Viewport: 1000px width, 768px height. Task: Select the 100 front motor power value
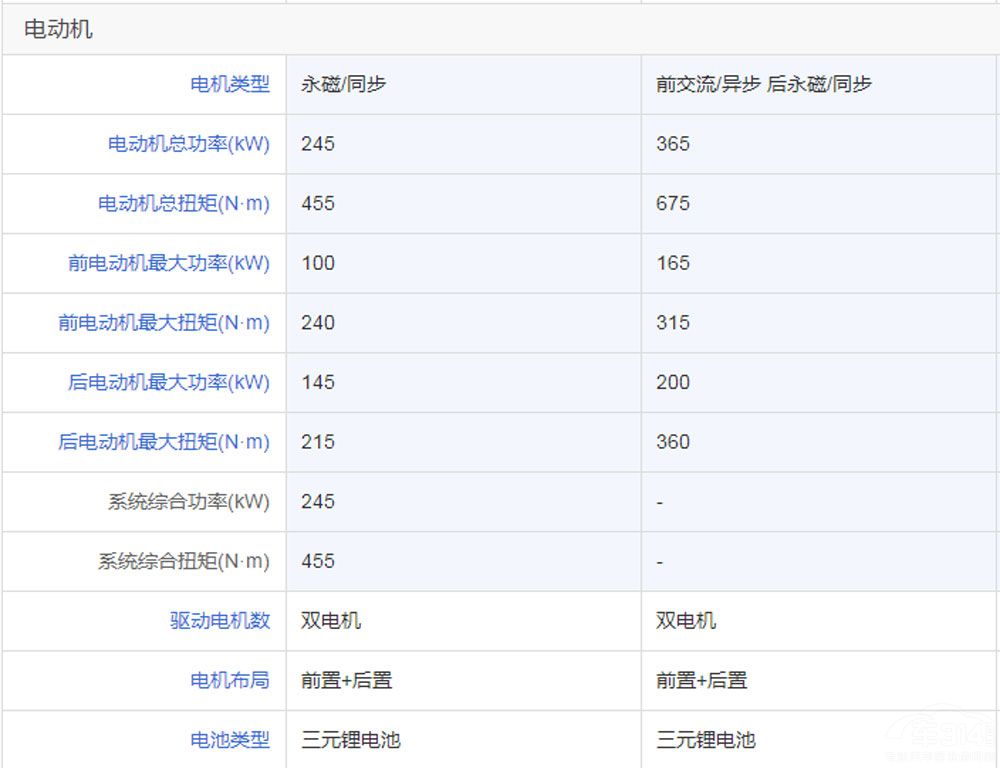click(x=318, y=263)
